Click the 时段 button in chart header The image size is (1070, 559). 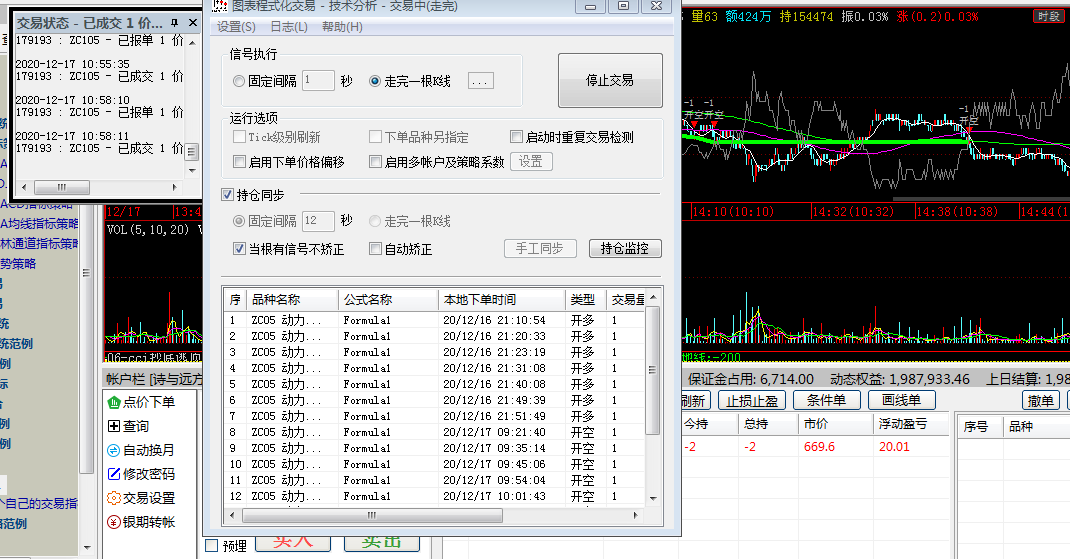(1049, 16)
